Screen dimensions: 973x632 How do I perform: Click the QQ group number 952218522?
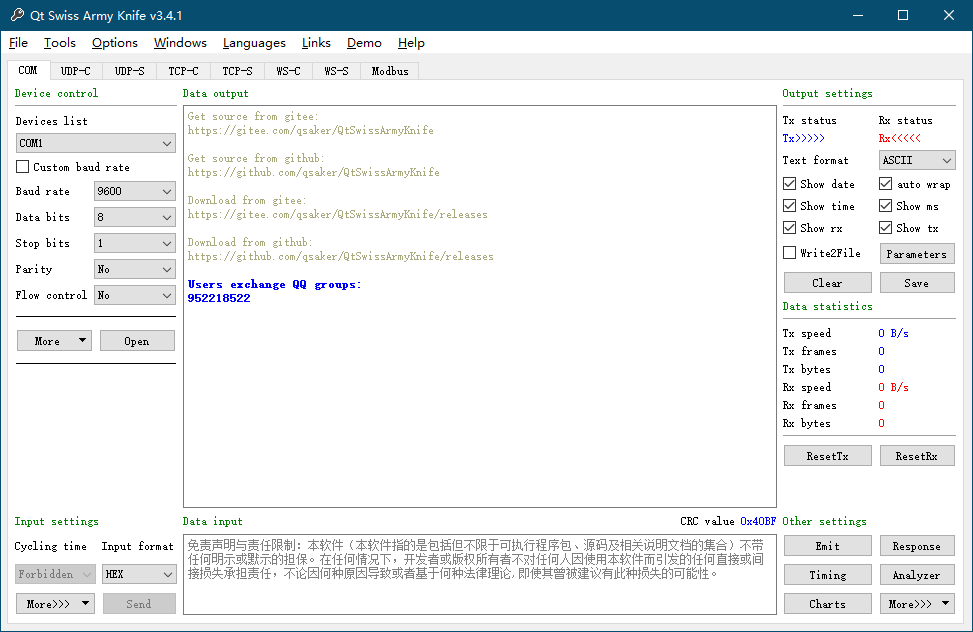point(219,298)
